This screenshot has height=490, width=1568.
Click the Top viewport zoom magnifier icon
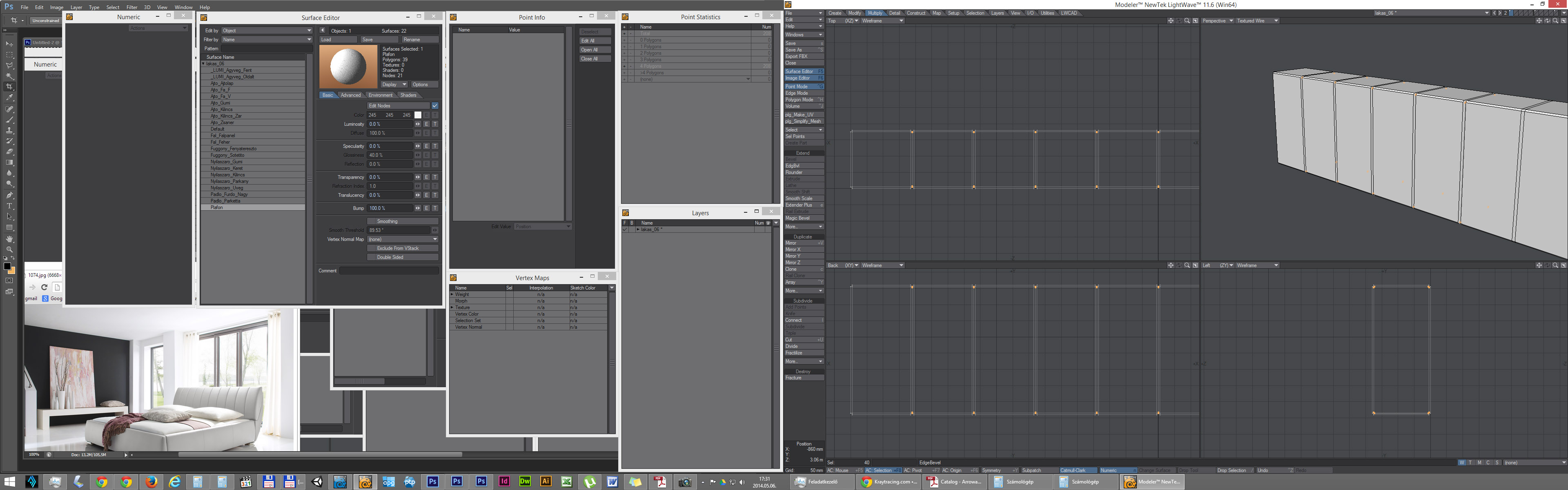(x=1187, y=21)
